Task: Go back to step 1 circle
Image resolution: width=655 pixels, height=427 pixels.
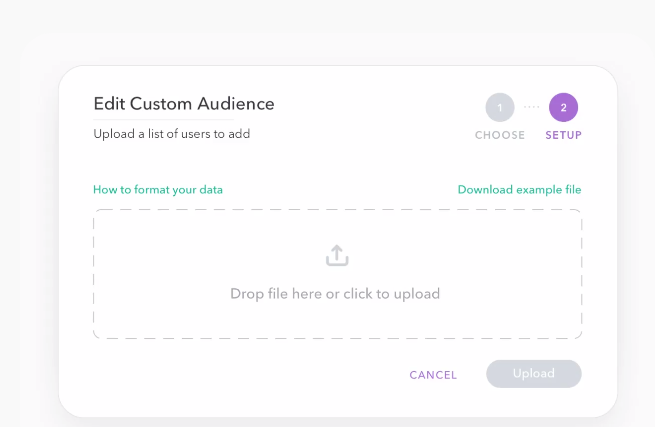Action: [500, 107]
